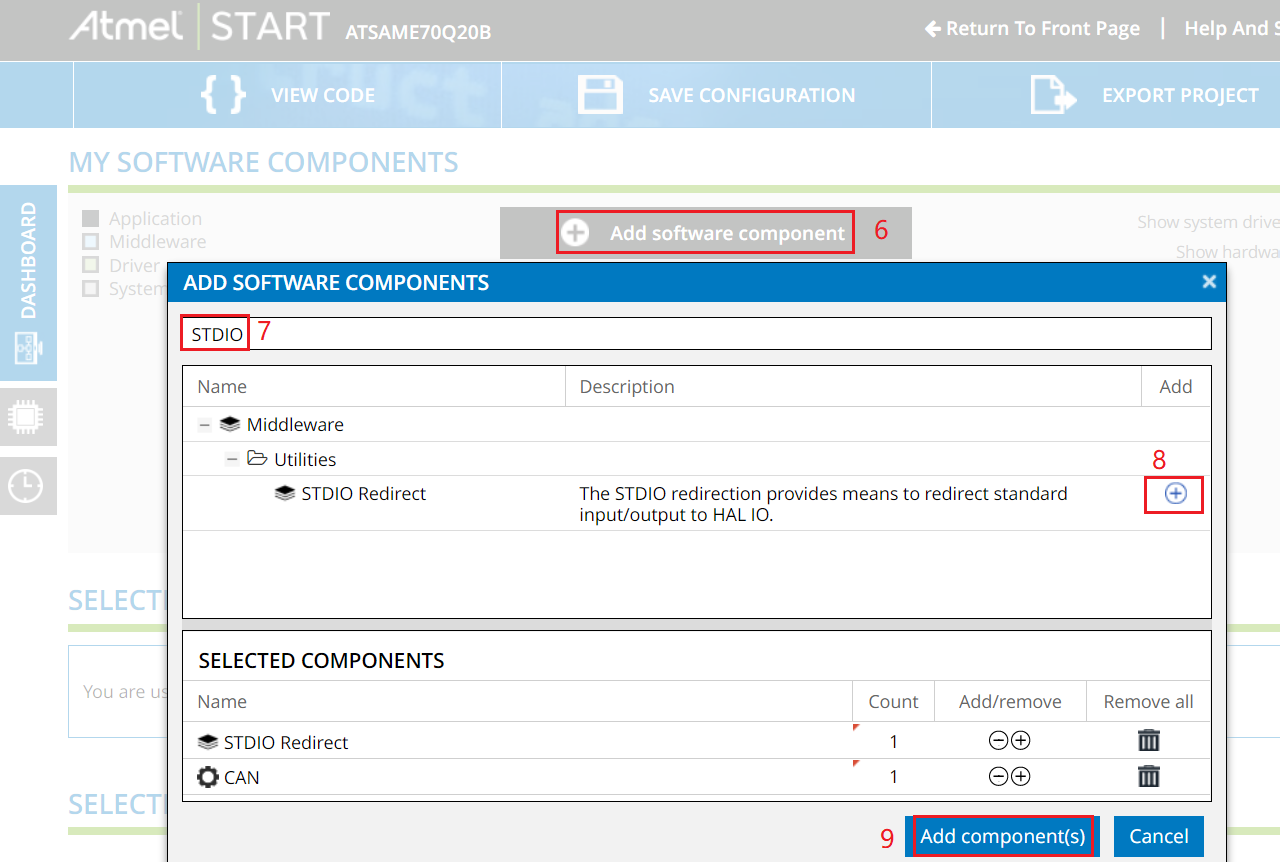This screenshot has width=1280, height=862.
Task: Select Save Configuration in the top bar
Action: pyautogui.click(x=716, y=95)
